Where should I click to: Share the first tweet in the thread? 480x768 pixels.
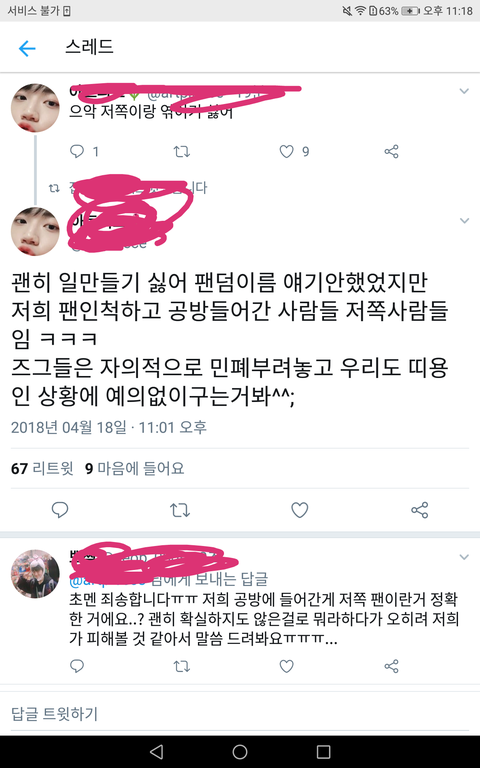pos(391,151)
